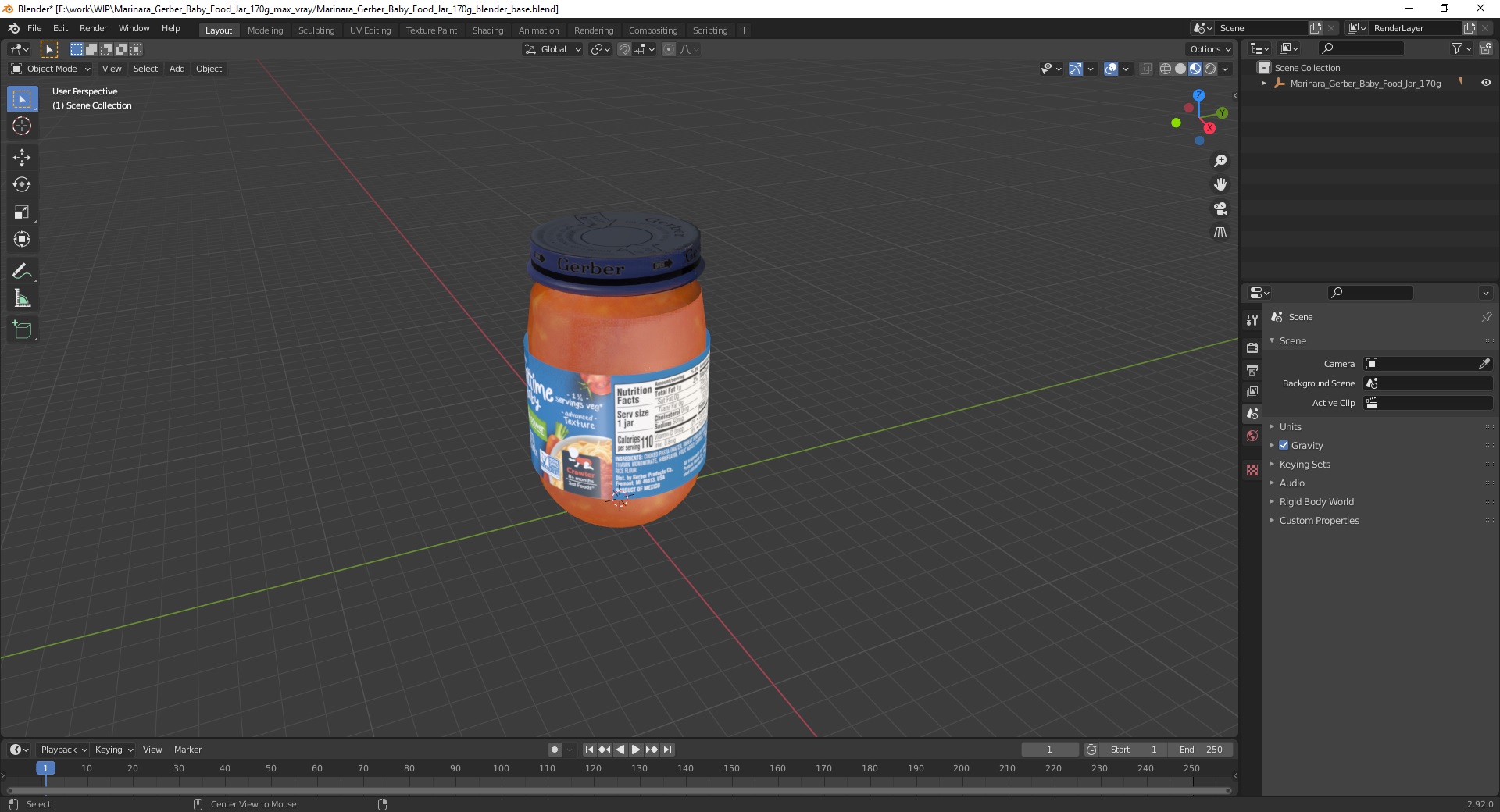Toggle use preview range clock icon

1091,750
